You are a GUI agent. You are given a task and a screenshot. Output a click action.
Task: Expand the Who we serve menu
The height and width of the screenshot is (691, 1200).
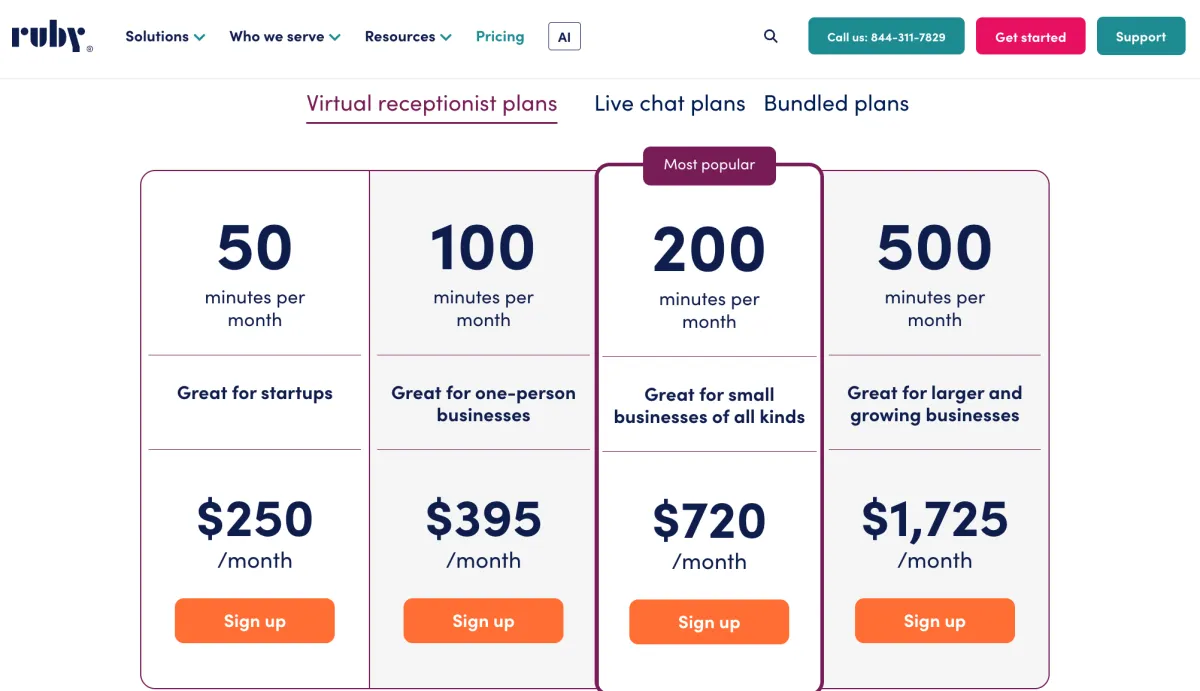coord(285,37)
